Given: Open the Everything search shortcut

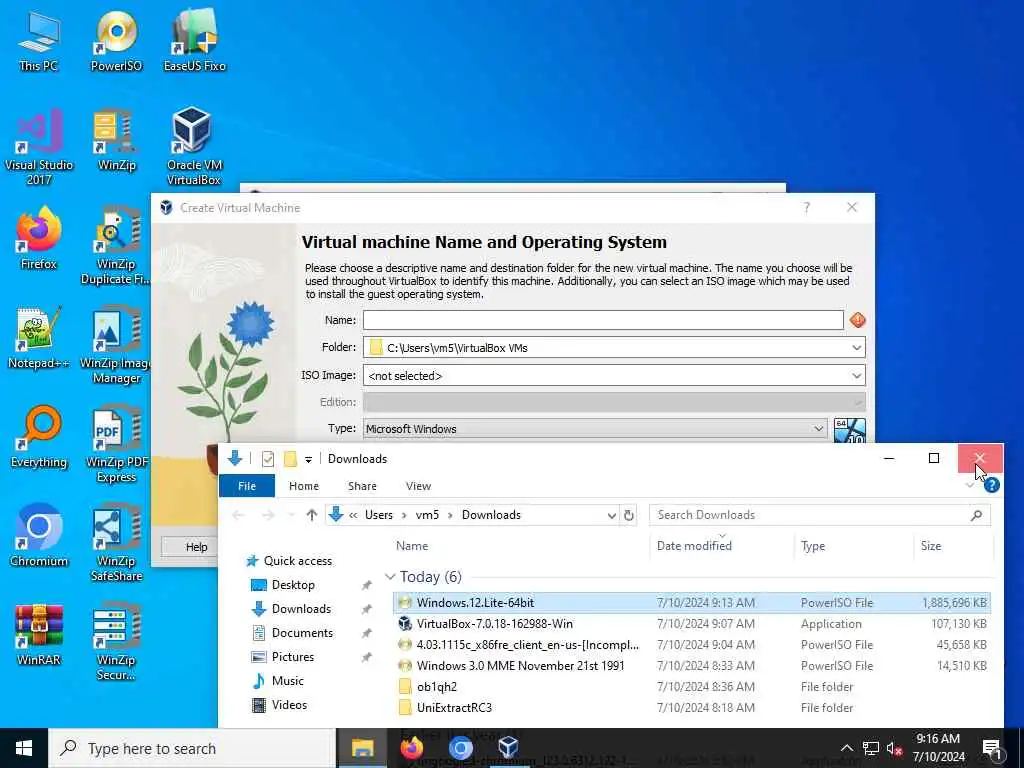Looking at the screenshot, I should (39, 438).
